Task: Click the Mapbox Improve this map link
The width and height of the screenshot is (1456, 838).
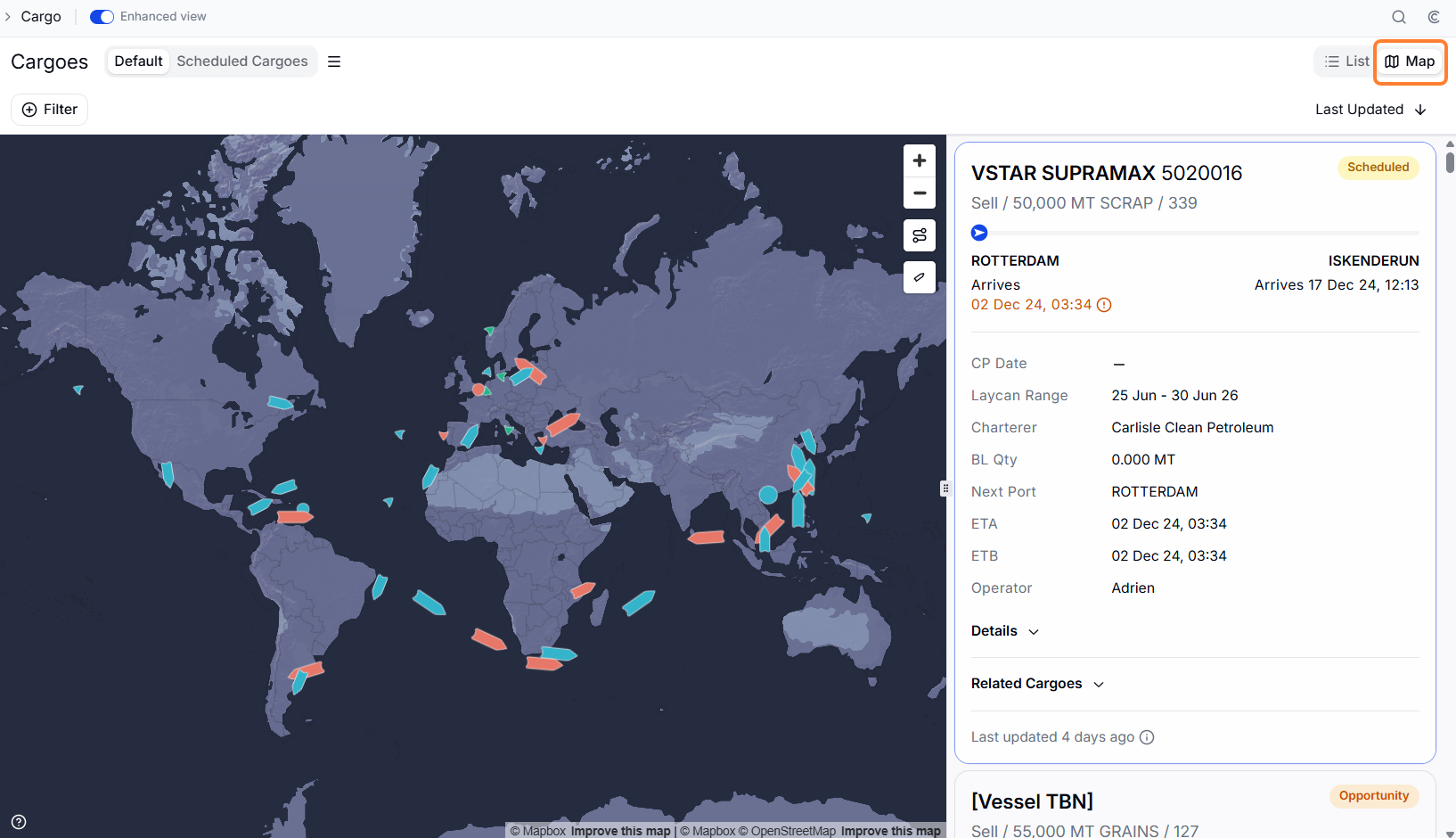Action: tap(620, 831)
